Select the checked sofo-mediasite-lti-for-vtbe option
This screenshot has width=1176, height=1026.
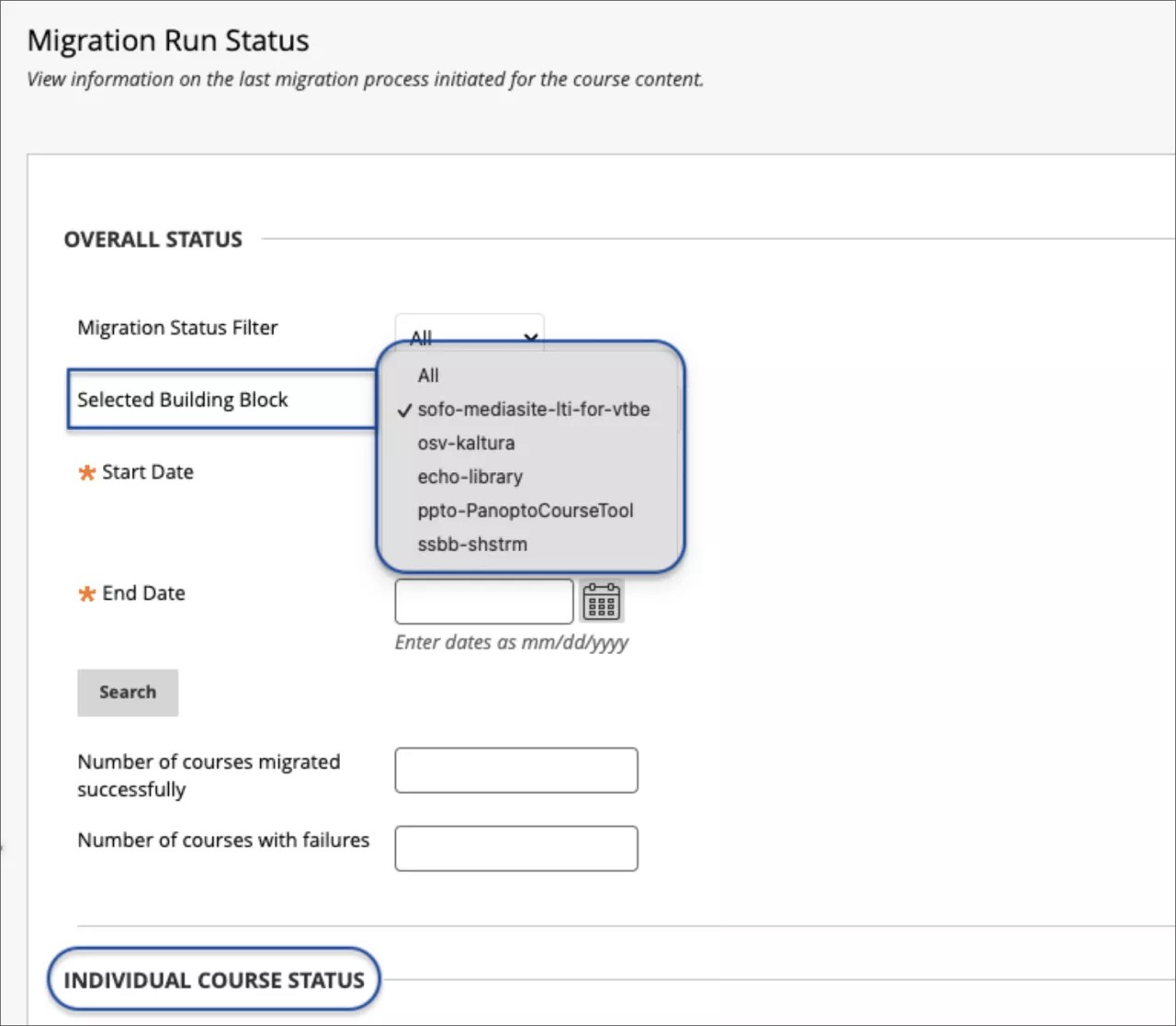click(533, 410)
